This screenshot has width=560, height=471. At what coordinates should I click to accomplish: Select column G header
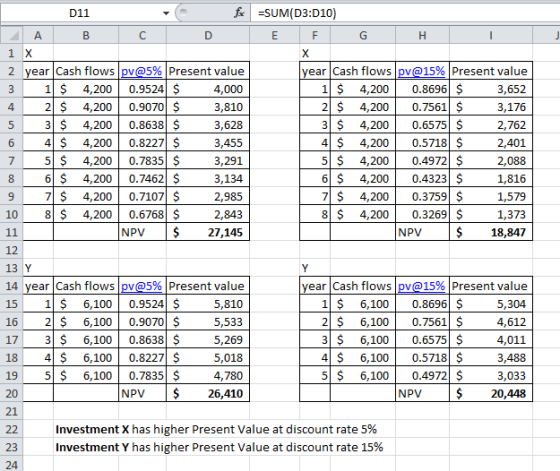363,35
